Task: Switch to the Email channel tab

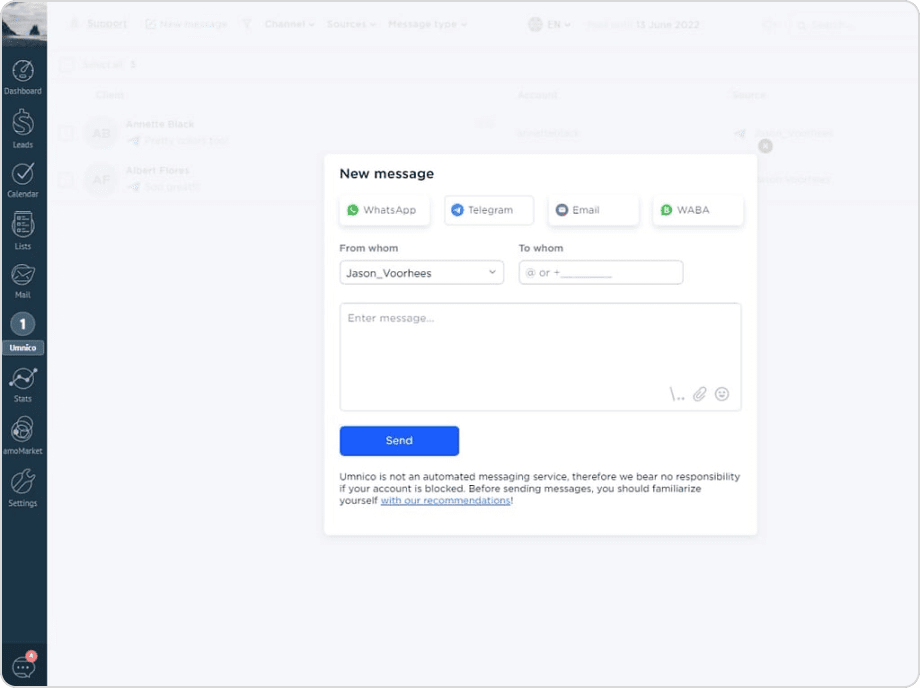Action: coord(592,210)
